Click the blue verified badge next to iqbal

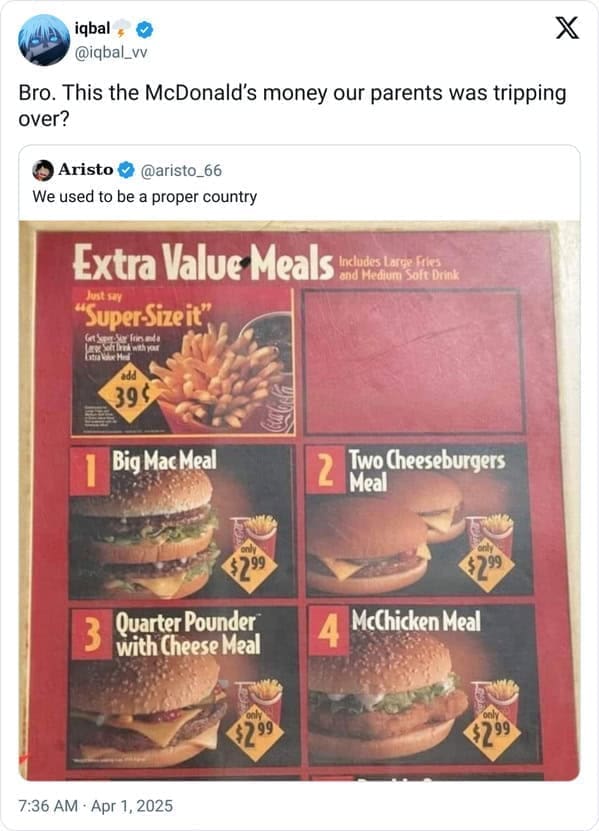pos(144,30)
